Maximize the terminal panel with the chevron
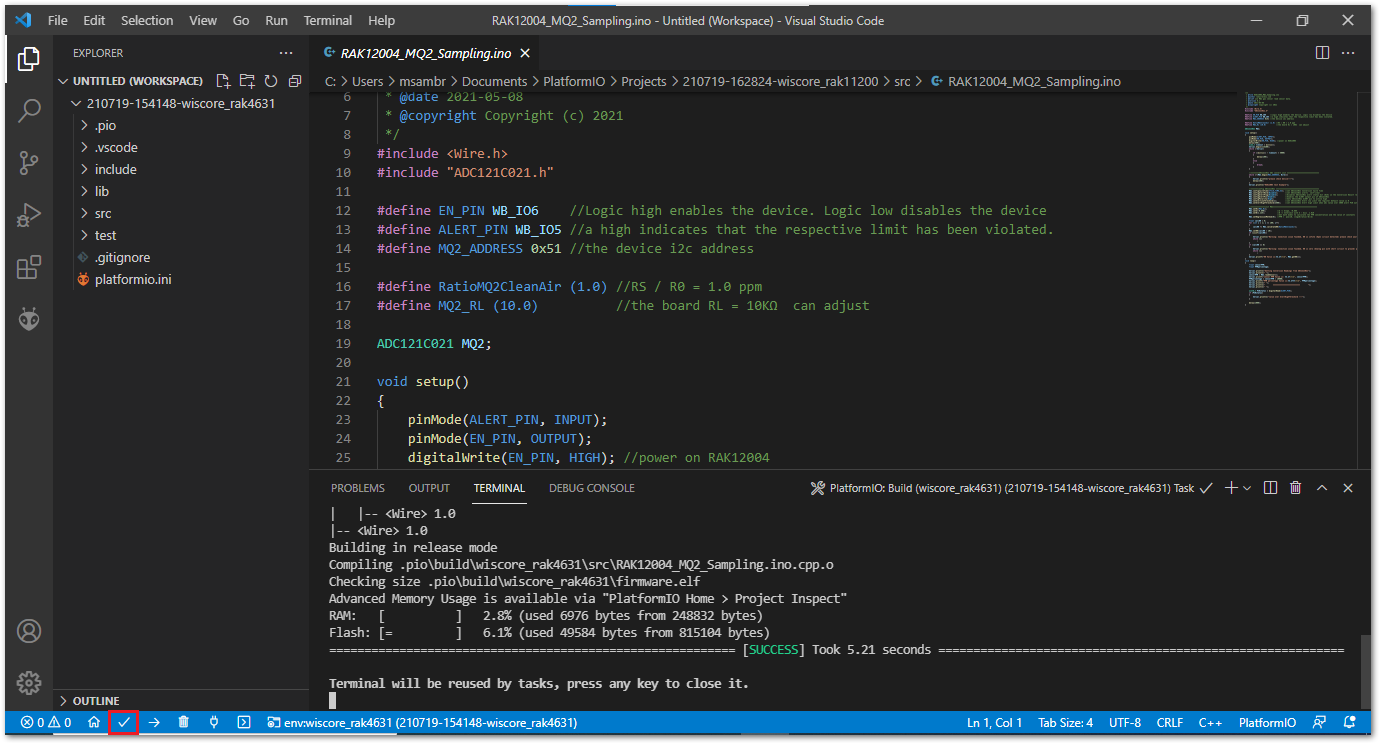Screen dimensions: 1380x744 point(1322,488)
